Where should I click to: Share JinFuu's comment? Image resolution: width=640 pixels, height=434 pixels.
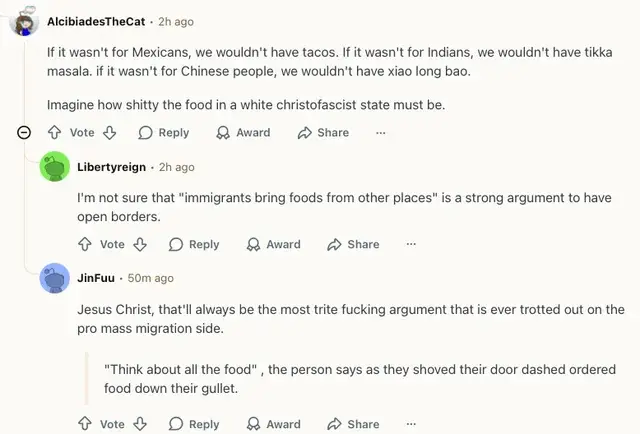click(x=353, y=424)
